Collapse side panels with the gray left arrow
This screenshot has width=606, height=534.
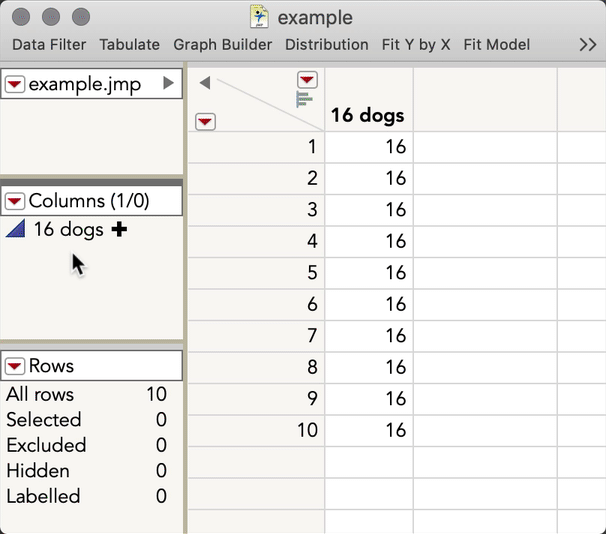(x=205, y=83)
